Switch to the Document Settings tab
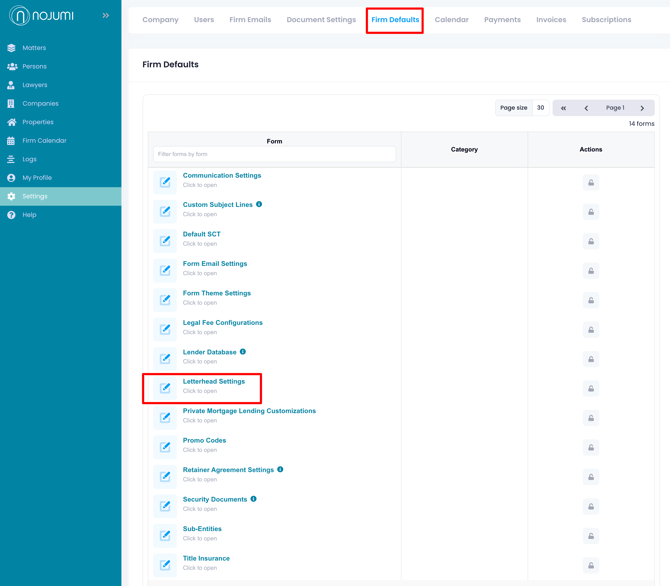 321,20
